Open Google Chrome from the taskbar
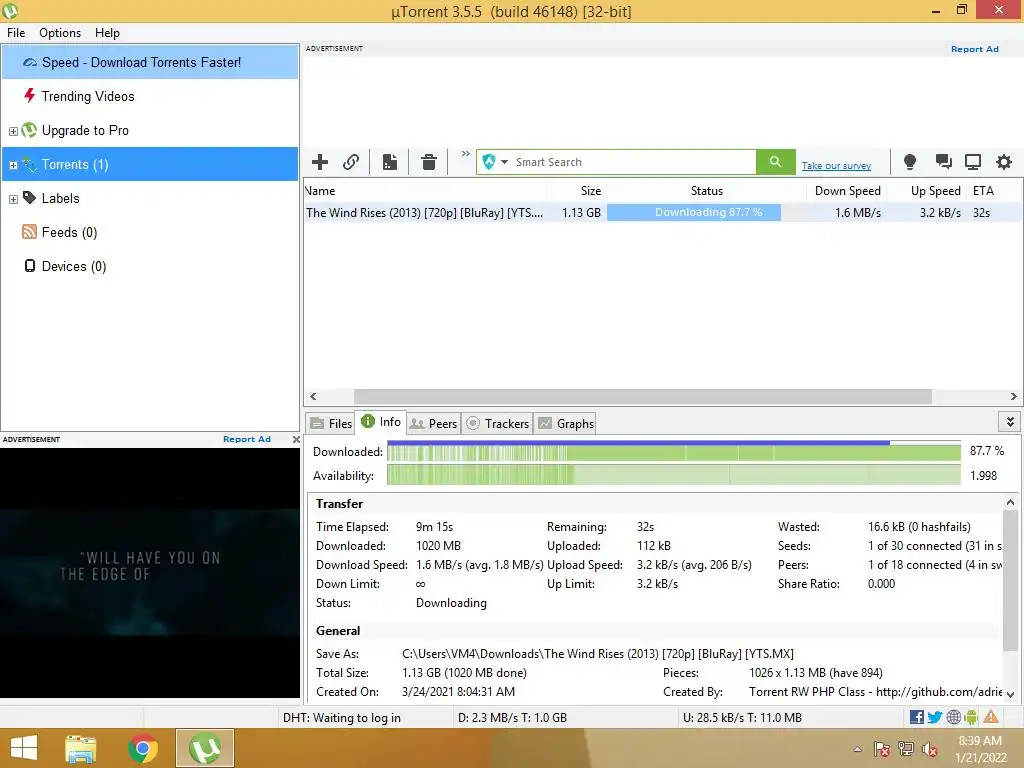The width and height of the screenshot is (1024, 768). [142, 748]
